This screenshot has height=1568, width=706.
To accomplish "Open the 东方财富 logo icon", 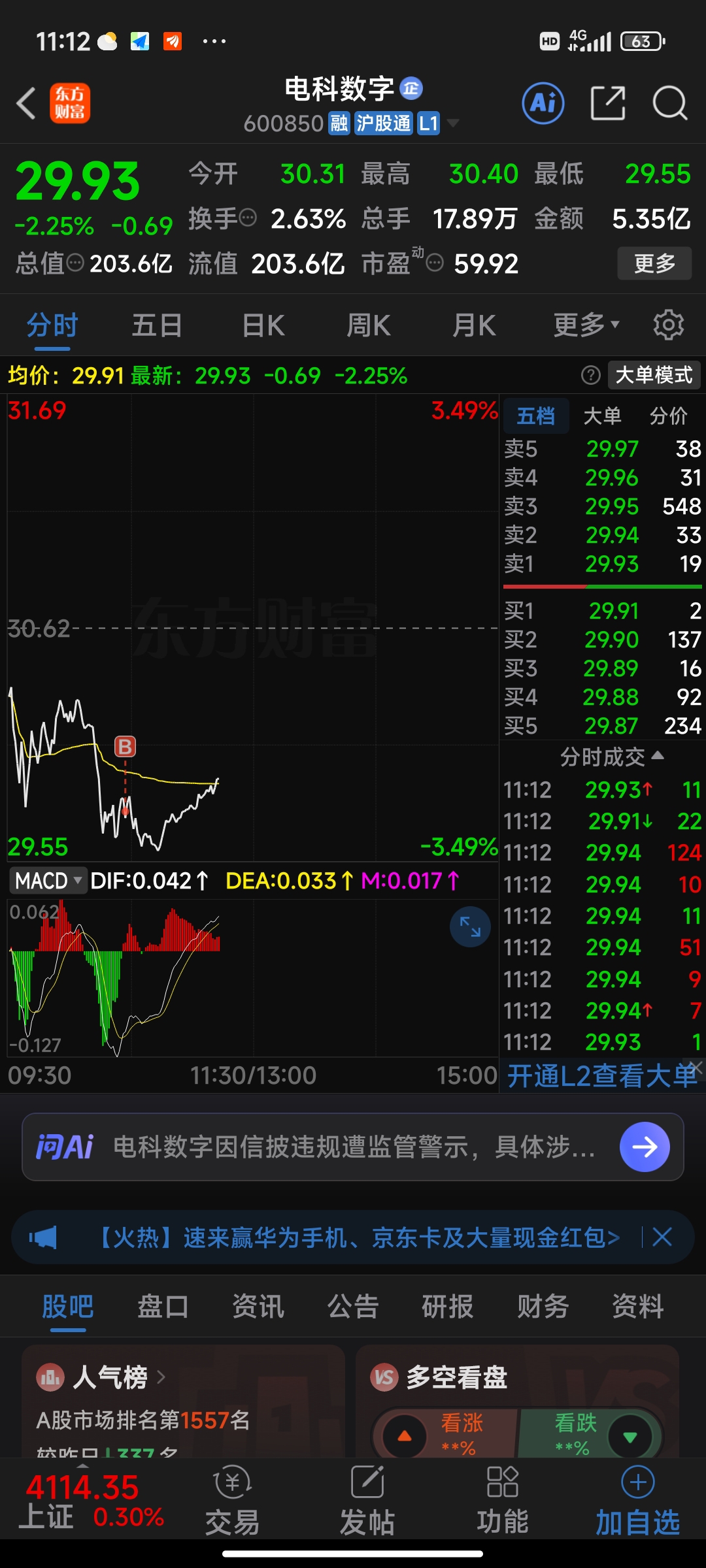I will click(x=70, y=103).
